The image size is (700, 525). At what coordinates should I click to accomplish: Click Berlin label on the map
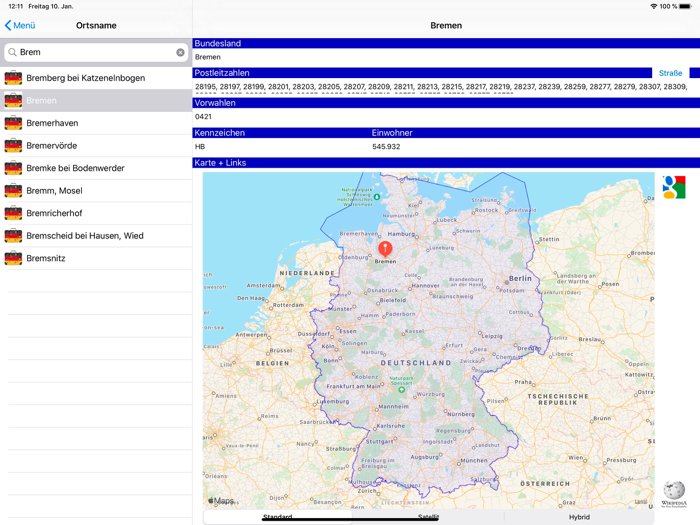(520, 278)
